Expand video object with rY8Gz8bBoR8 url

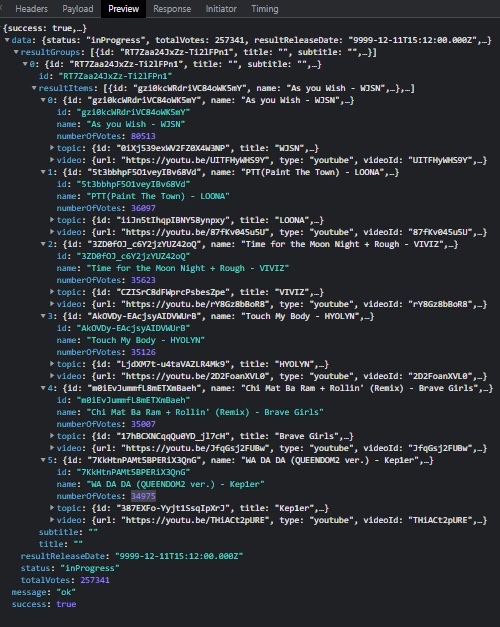coord(52,304)
